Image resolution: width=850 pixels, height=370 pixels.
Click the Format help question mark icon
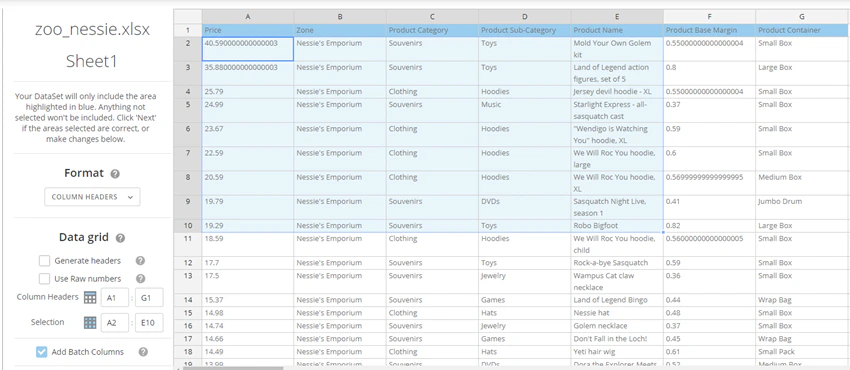tap(115, 174)
